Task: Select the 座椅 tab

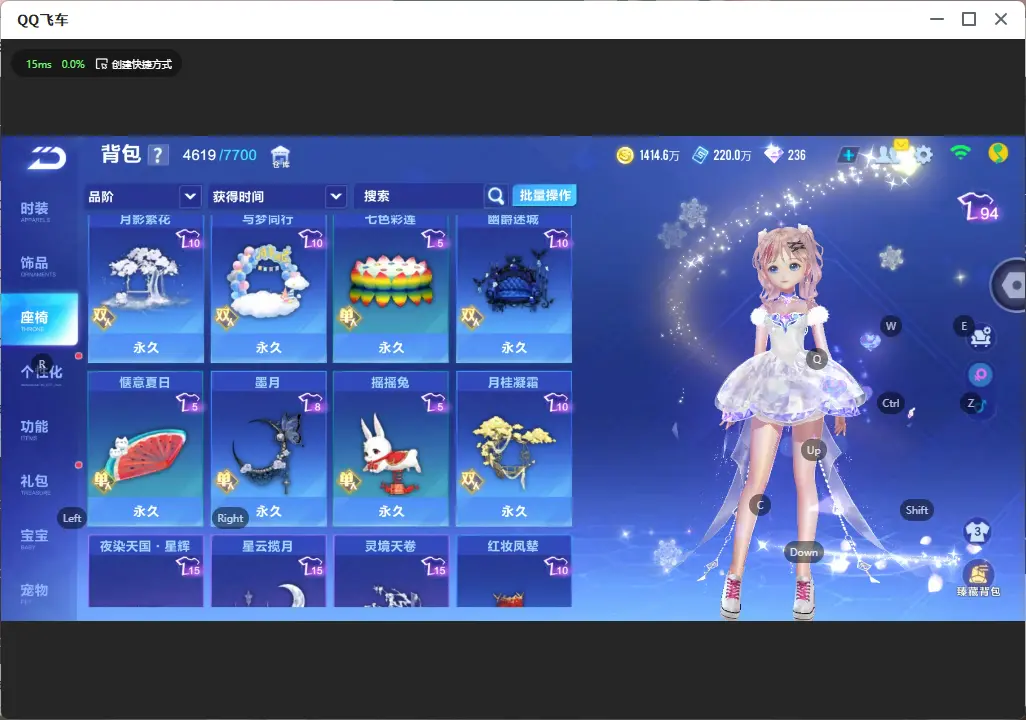Action: coord(39,319)
